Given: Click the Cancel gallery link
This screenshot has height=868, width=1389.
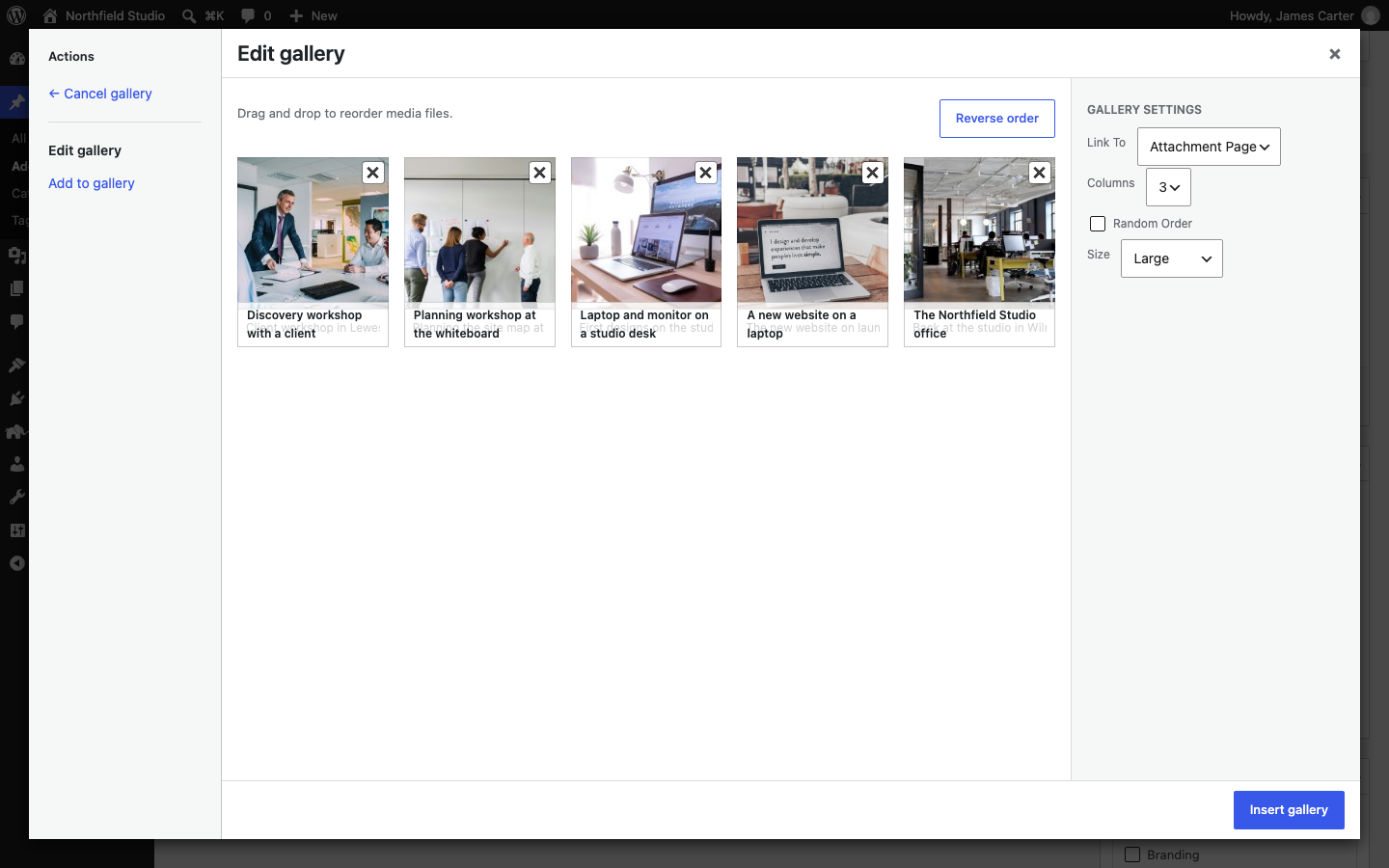Looking at the screenshot, I should point(100,94).
